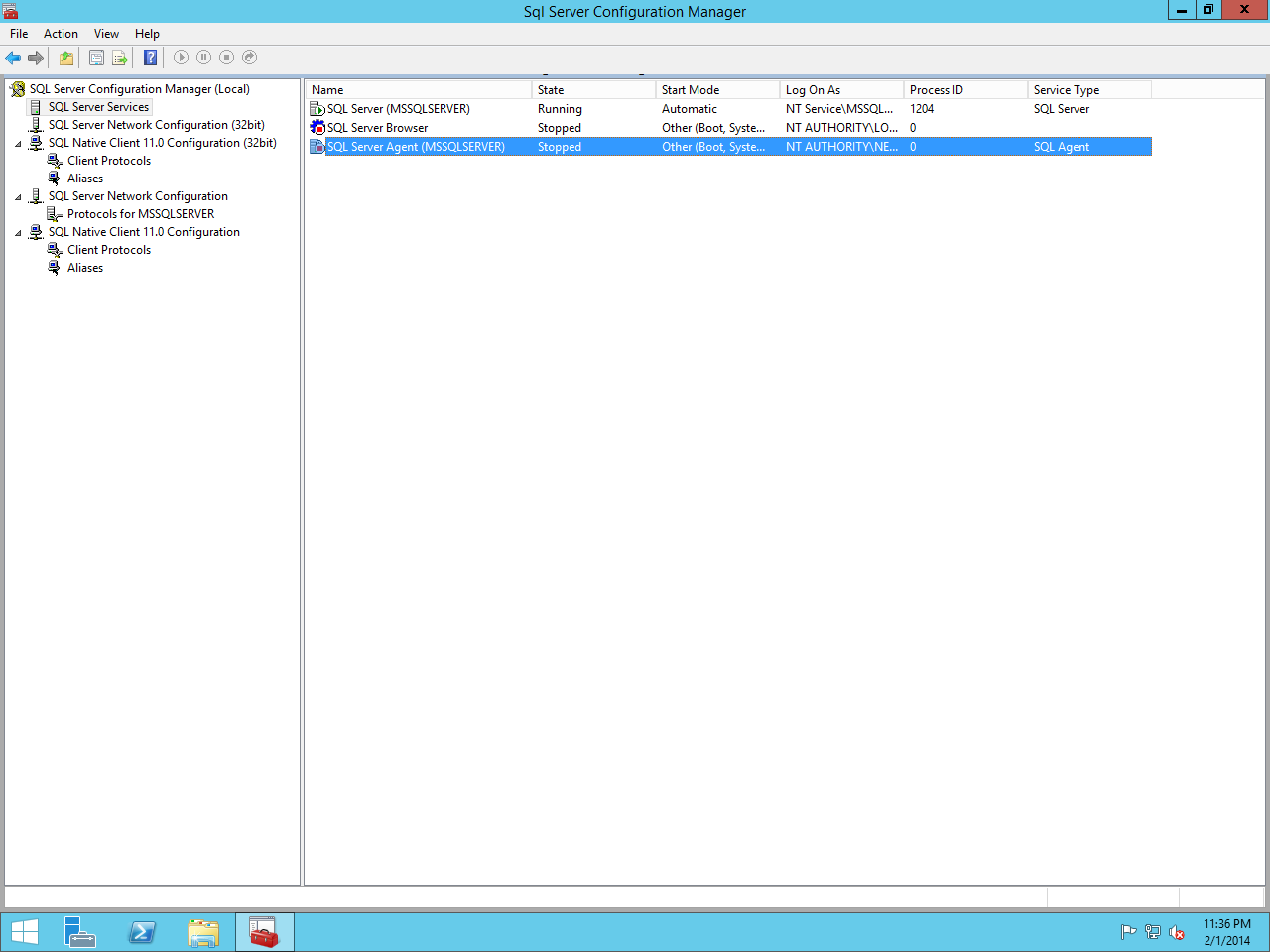Click the Export List toolbar icon

[x=120, y=58]
